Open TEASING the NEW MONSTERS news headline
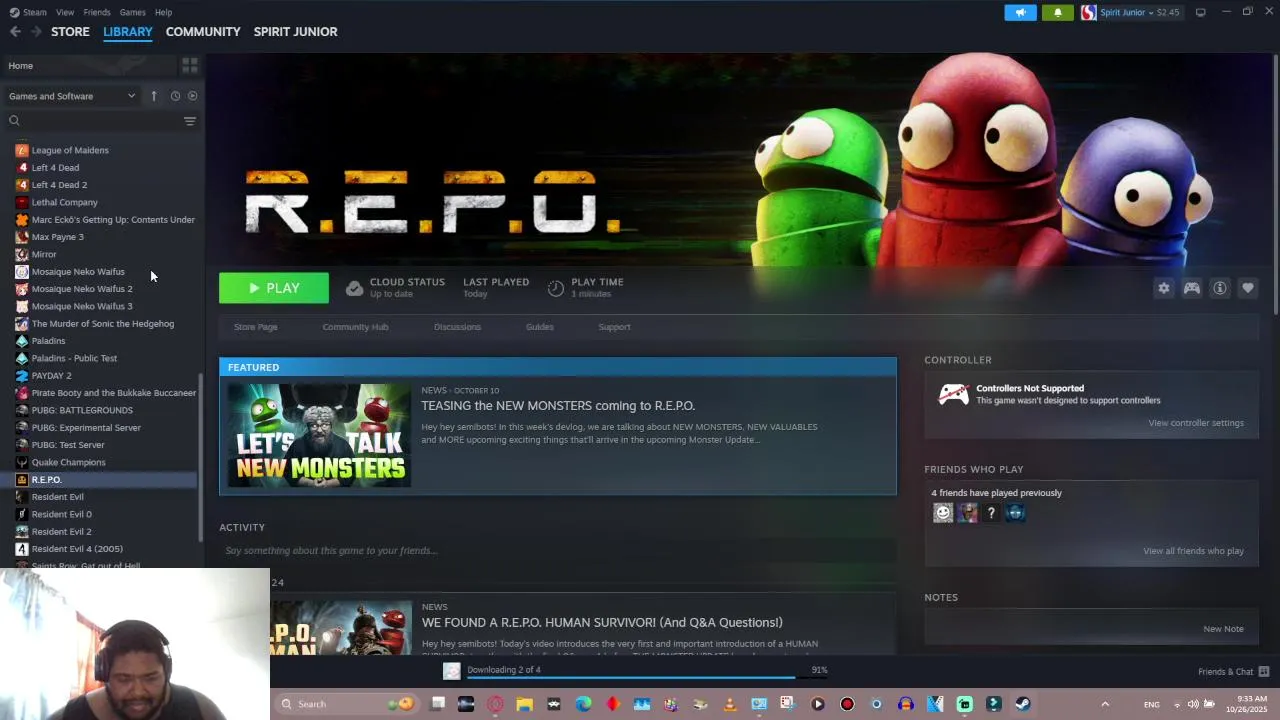 (558, 406)
